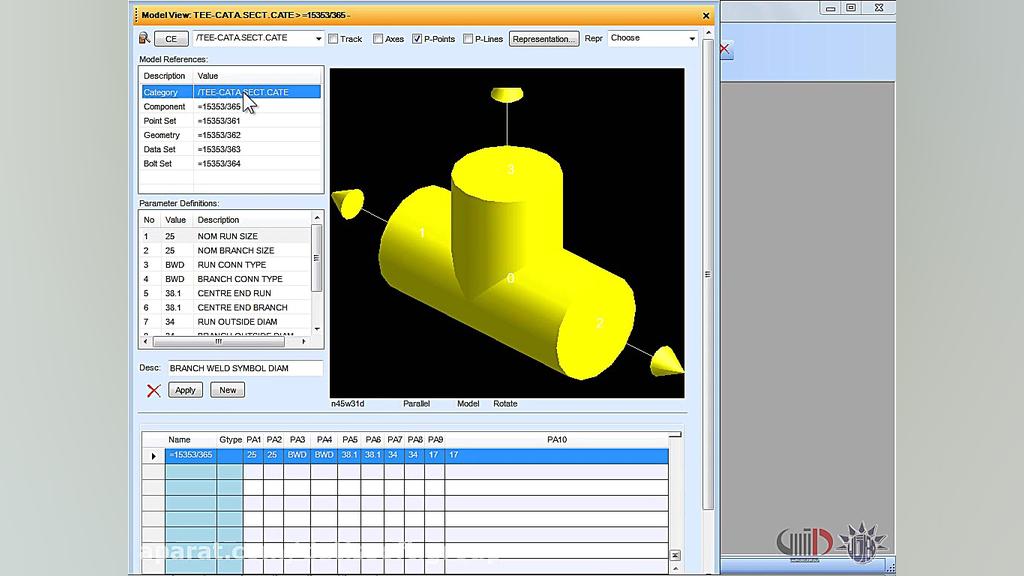Expand the /TEE-CATA.SECT.CATE element dropdown
The image size is (1024, 576).
pyautogui.click(x=319, y=39)
